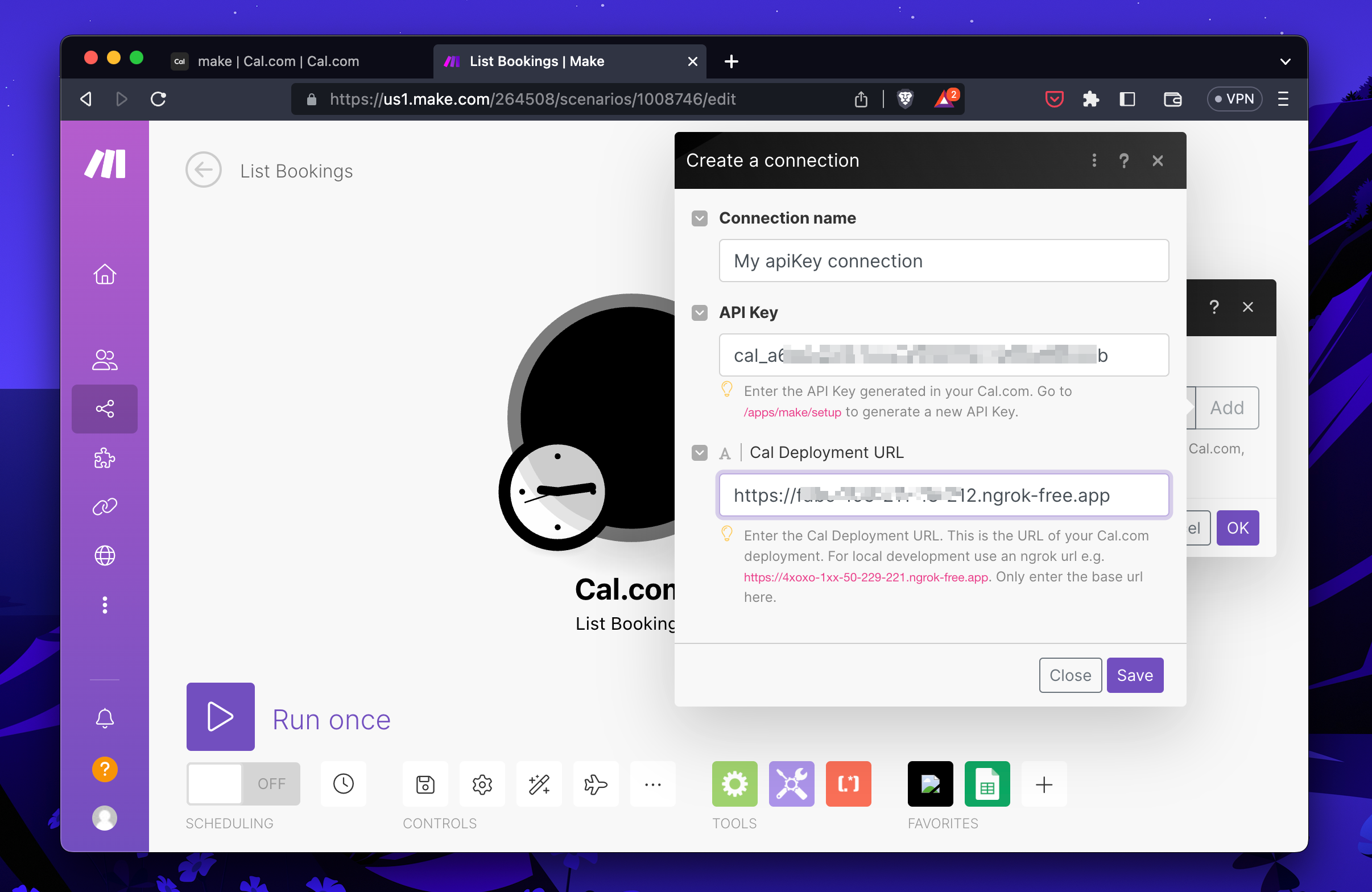Viewport: 1372px width, 892px height.
Task: Click the Run once play button
Action: tap(220, 716)
